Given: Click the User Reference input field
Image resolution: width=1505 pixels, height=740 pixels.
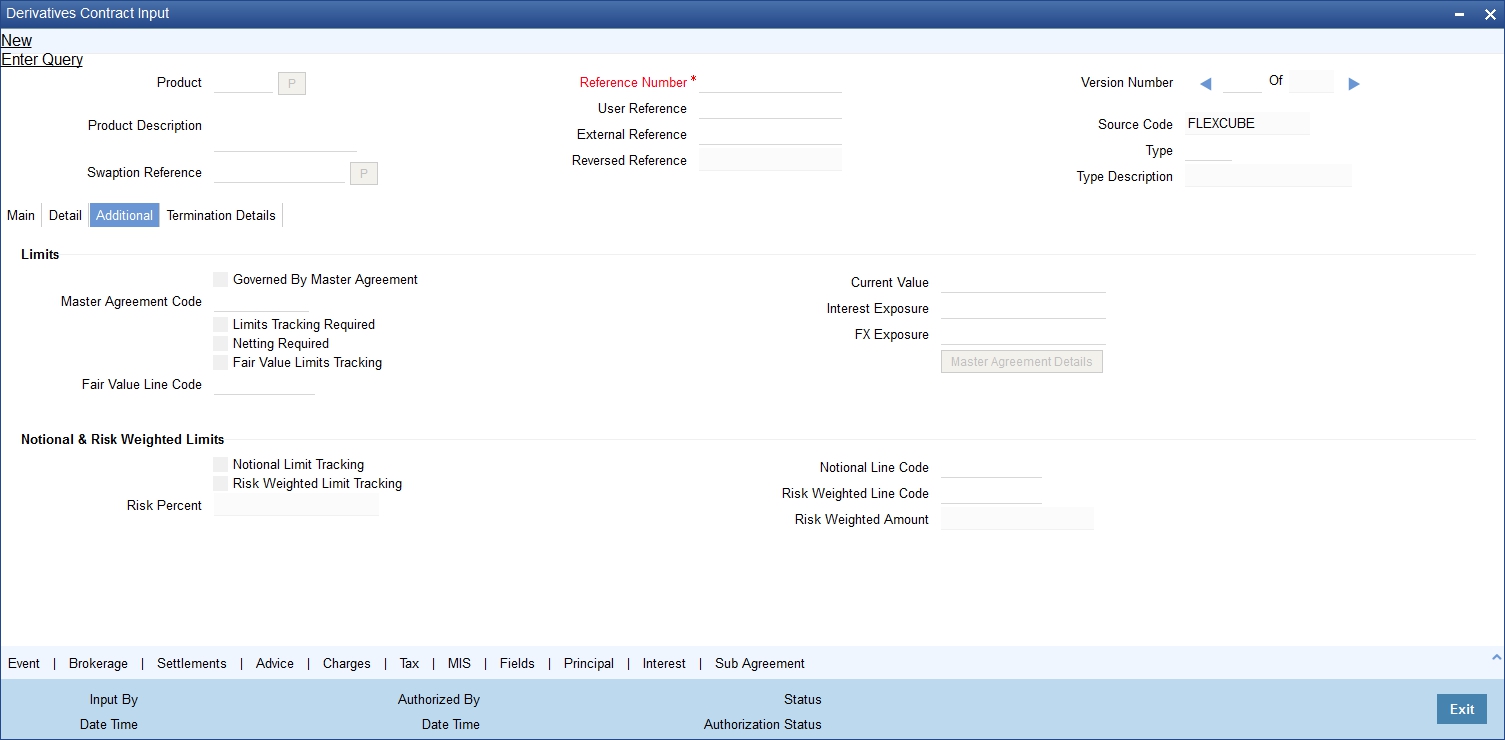Looking at the screenshot, I should coord(770,109).
